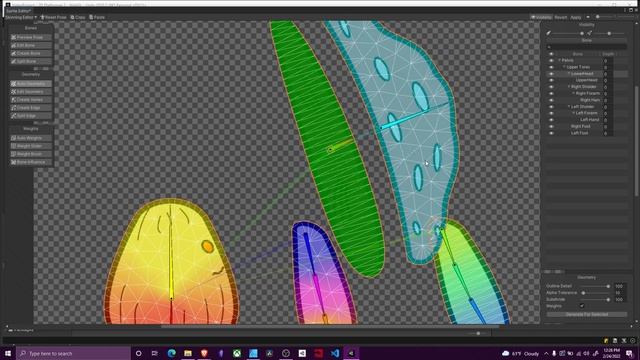Select the Split Bone tool
This screenshot has height=360, width=640.
[31, 62]
